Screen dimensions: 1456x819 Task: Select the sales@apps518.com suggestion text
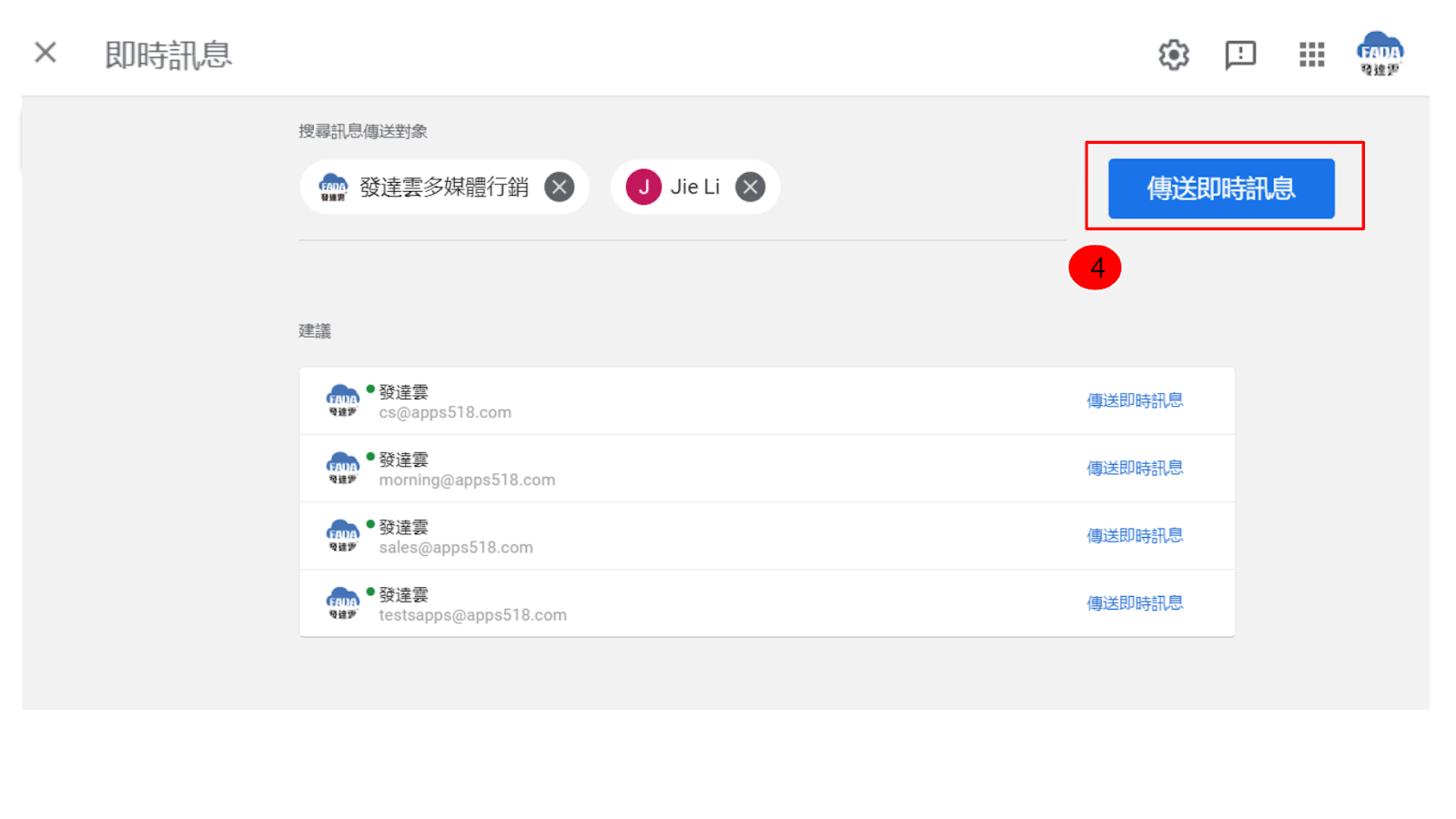[456, 547]
